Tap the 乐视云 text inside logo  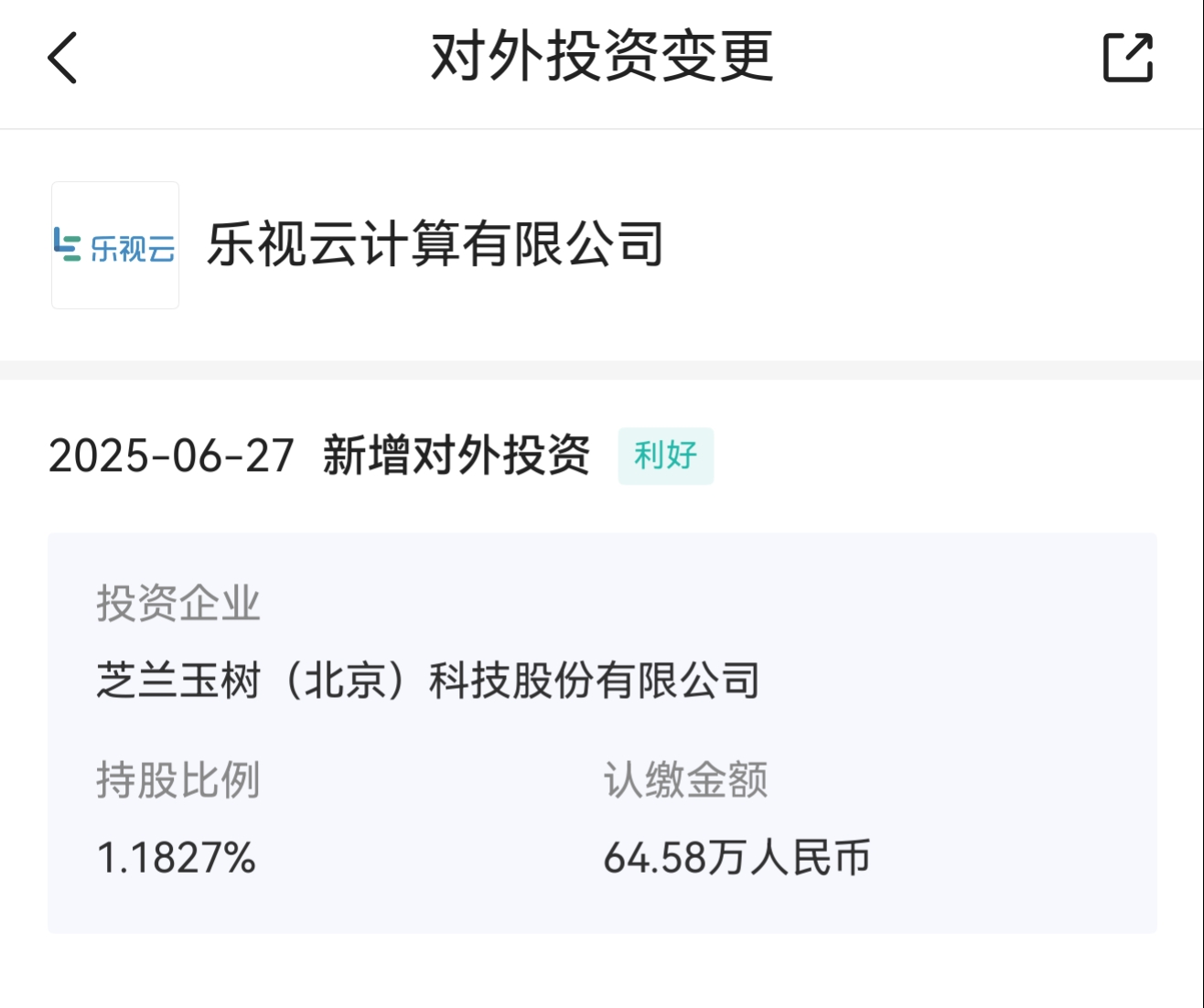click(133, 248)
